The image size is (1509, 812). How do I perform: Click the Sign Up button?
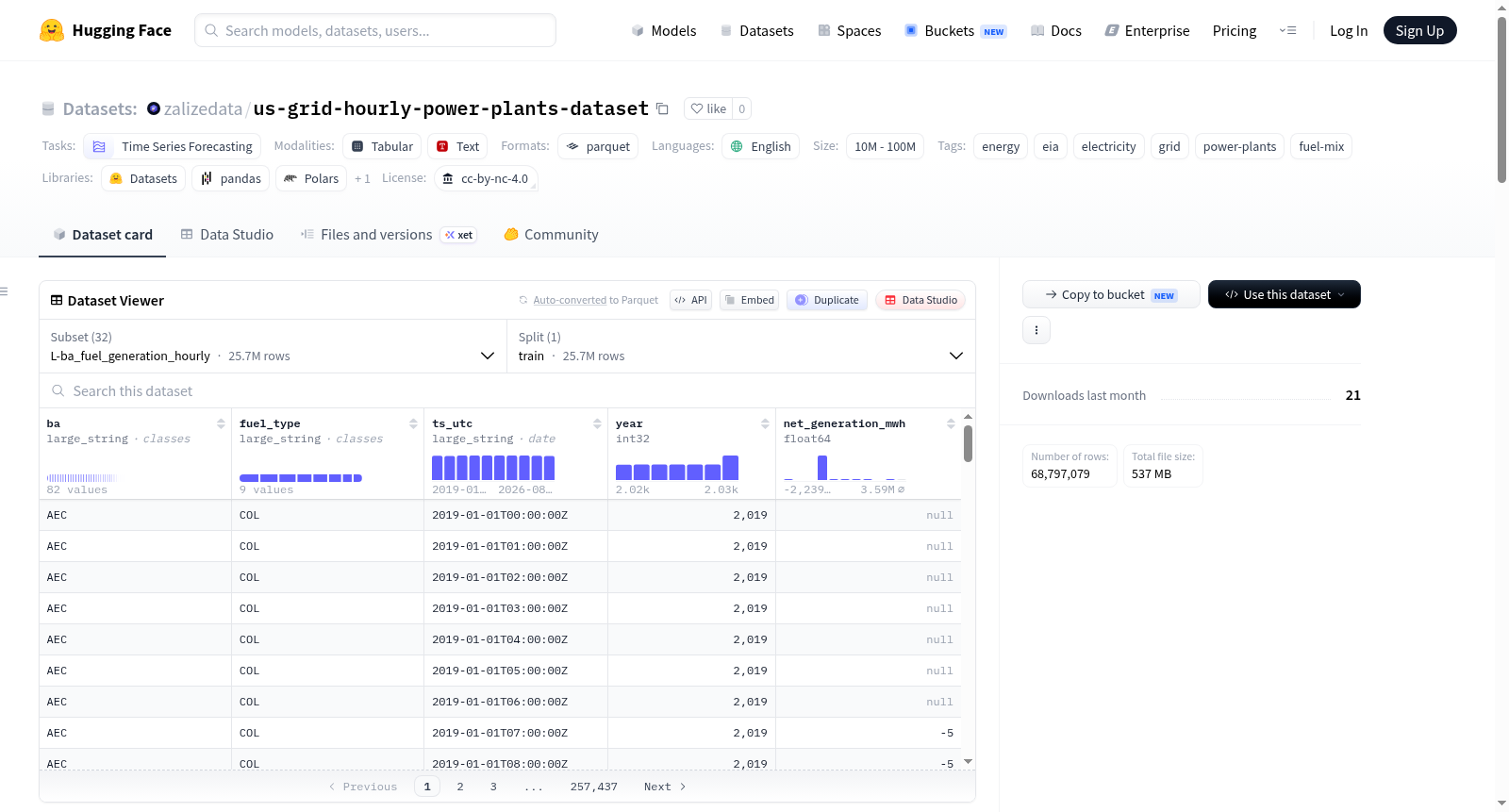tap(1419, 30)
